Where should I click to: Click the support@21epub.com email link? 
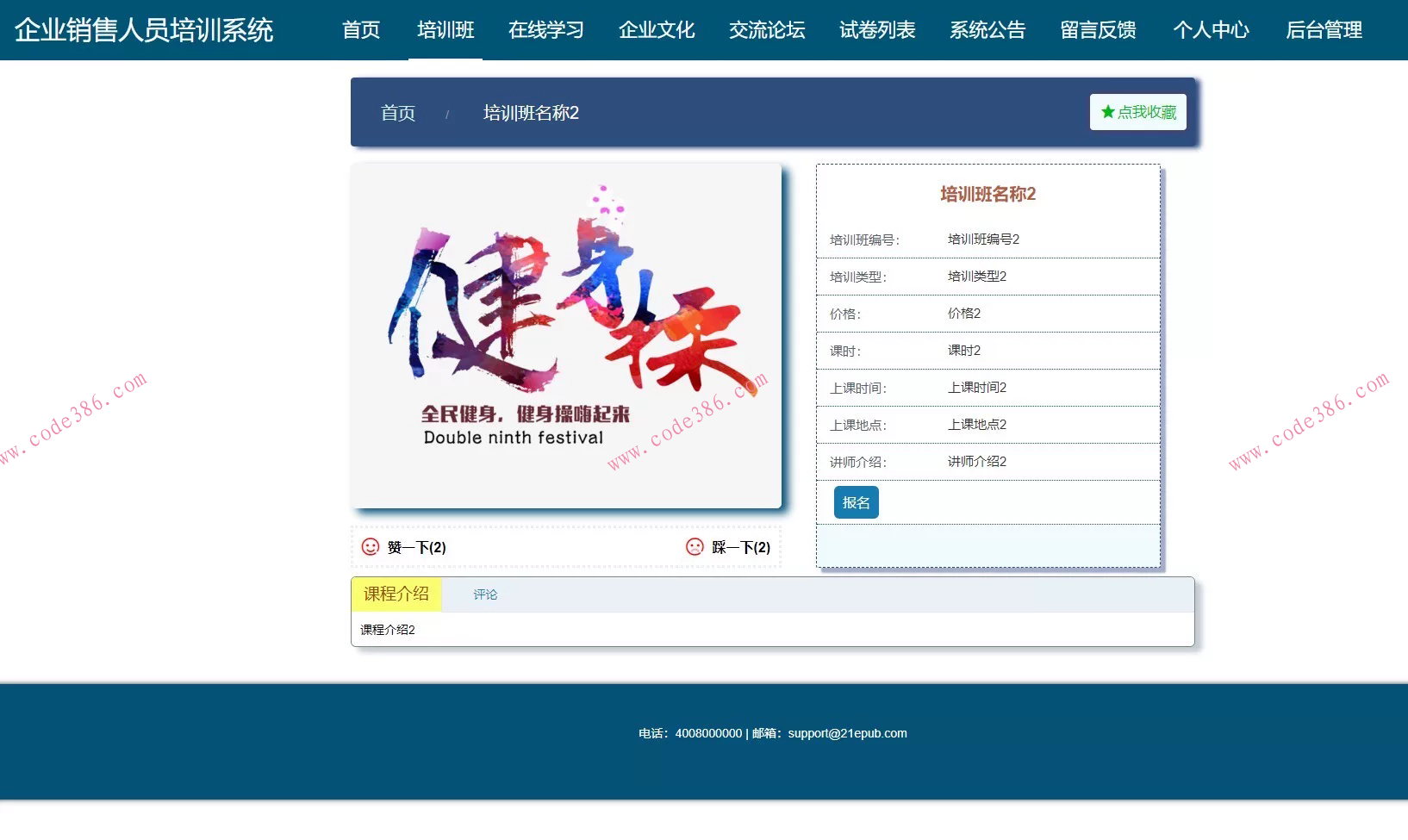(x=847, y=733)
